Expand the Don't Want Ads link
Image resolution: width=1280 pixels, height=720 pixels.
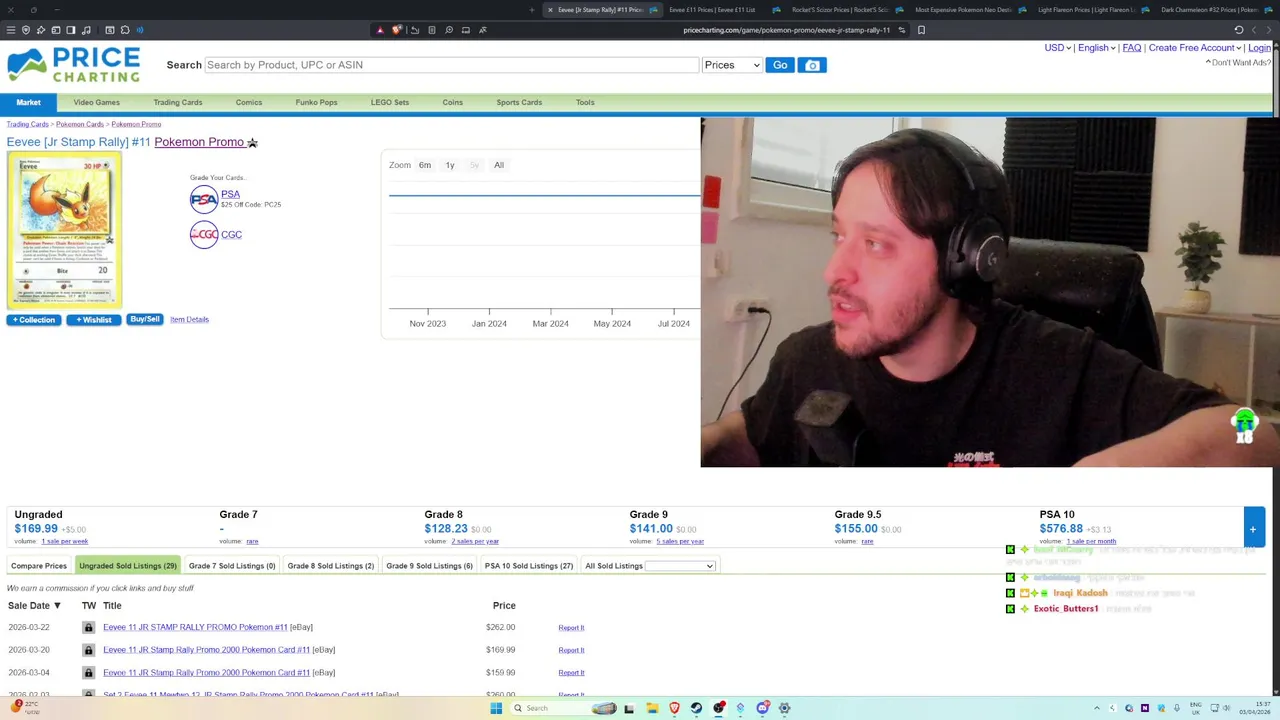[x=1238, y=62]
